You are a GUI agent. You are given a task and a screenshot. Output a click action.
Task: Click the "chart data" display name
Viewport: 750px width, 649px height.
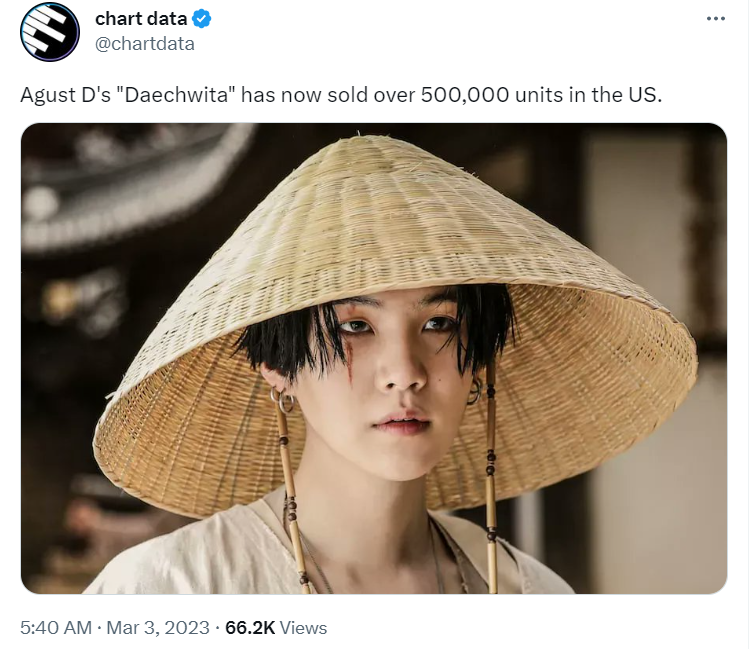coord(141,19)
